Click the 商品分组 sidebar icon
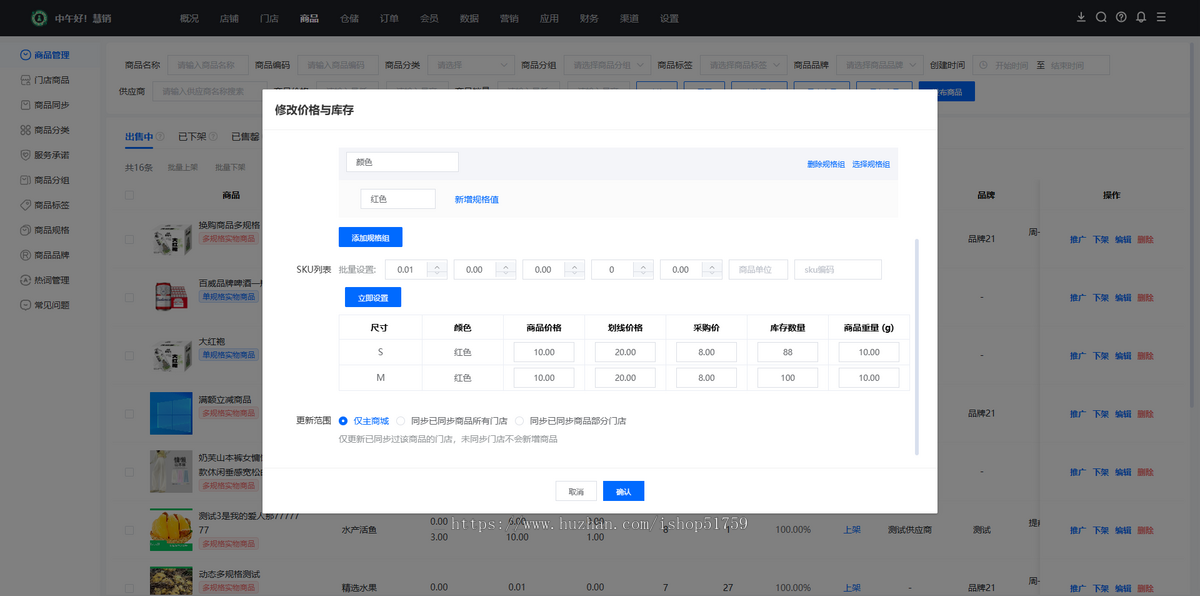Viewport: 1200px width, 596px height. 26,180
